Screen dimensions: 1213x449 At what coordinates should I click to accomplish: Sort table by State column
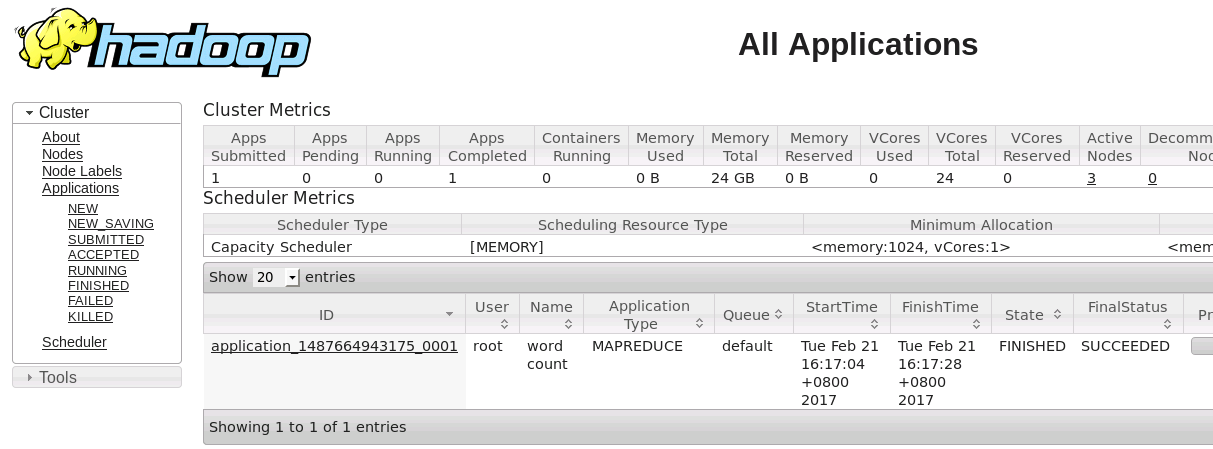tap(1032, 314)
